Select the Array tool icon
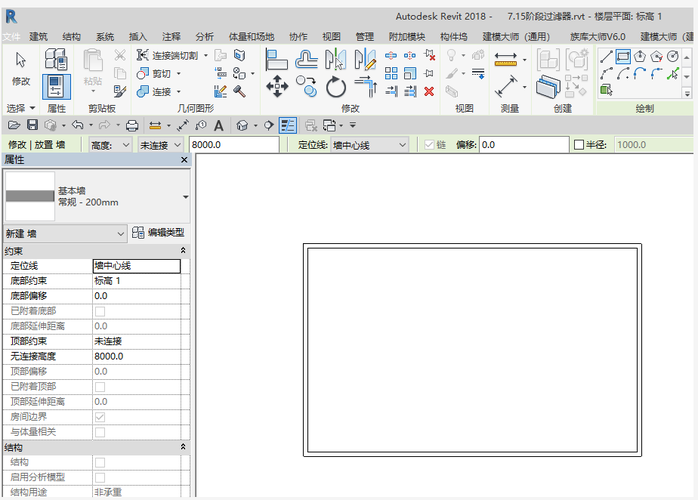The image size is (698, 500). [x=391, y=73]
